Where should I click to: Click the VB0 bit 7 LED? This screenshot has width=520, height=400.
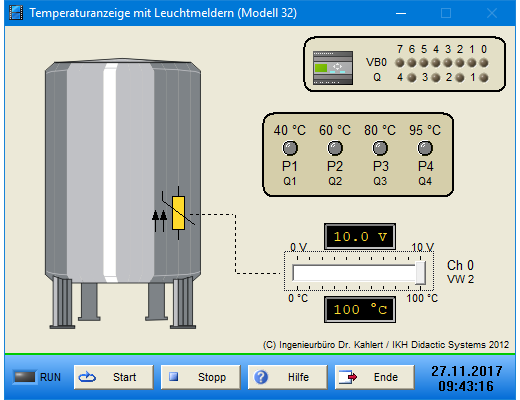tap(400, 63)
